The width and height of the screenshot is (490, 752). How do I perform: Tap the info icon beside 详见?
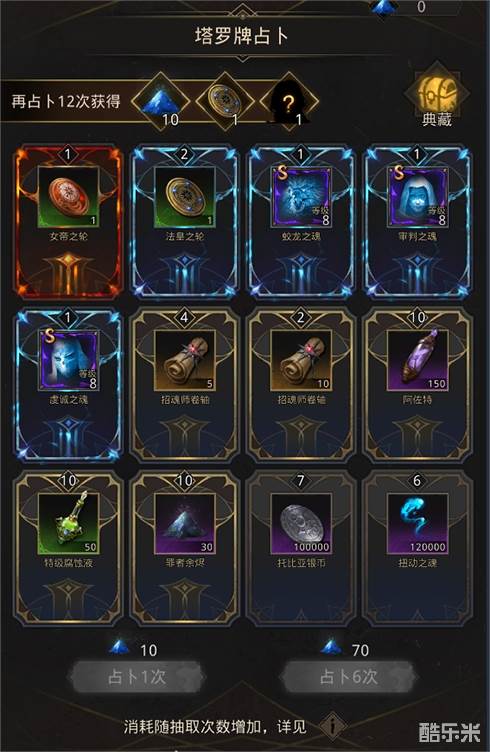click(332, 726)
